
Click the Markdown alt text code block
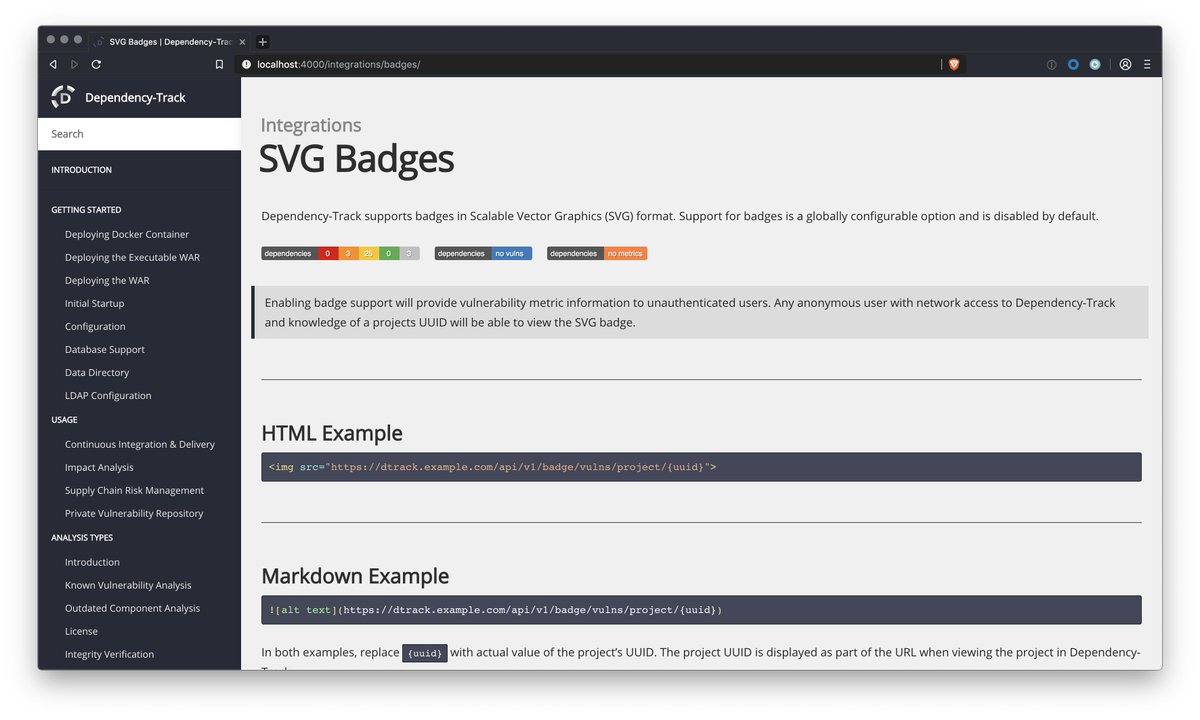[x=701, y=610]
